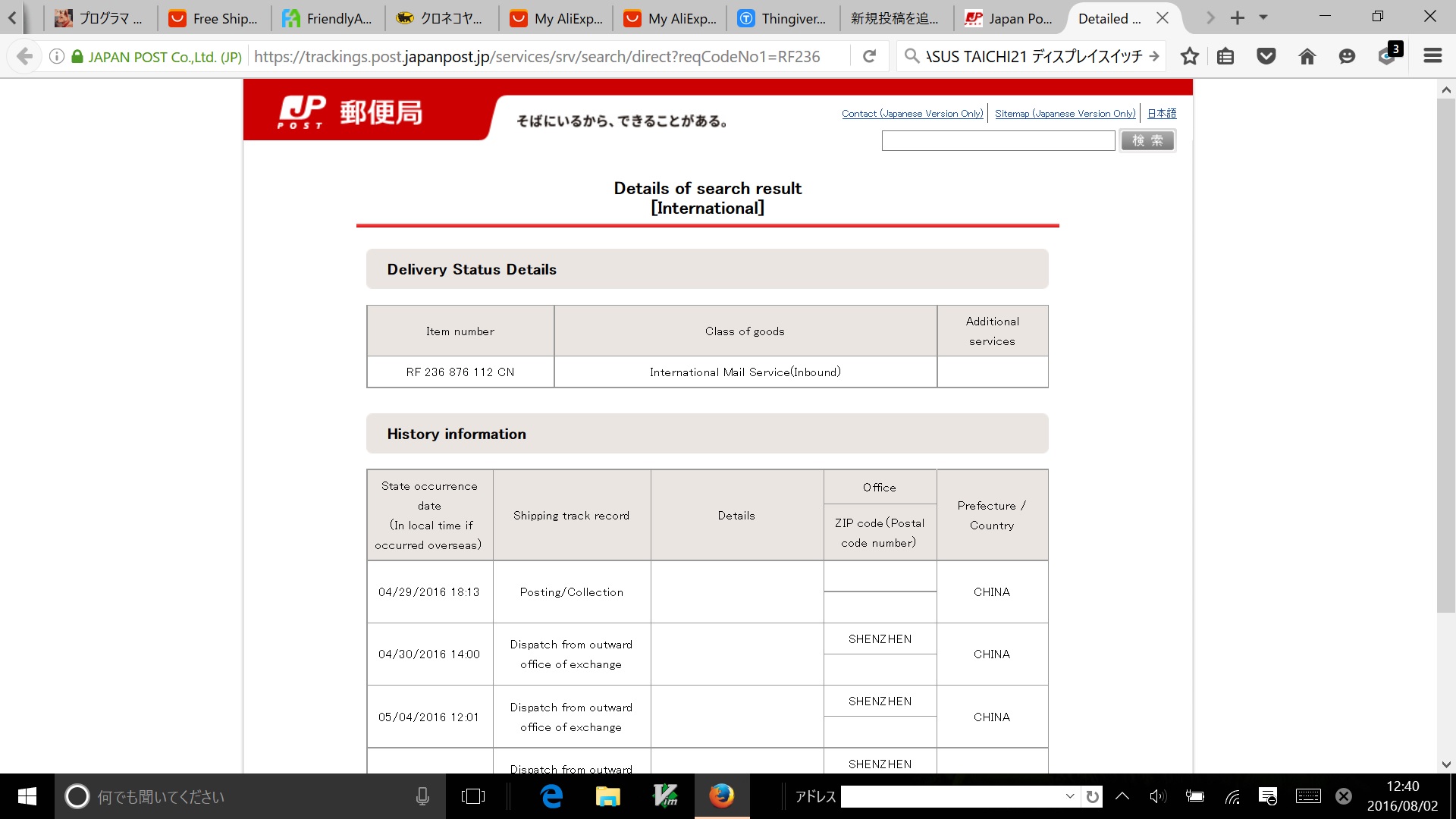Click the 04/29/2016 18:13 date cell
Image resolution: width=1456 pixels, height=819 pixels.
coord(429,592)
